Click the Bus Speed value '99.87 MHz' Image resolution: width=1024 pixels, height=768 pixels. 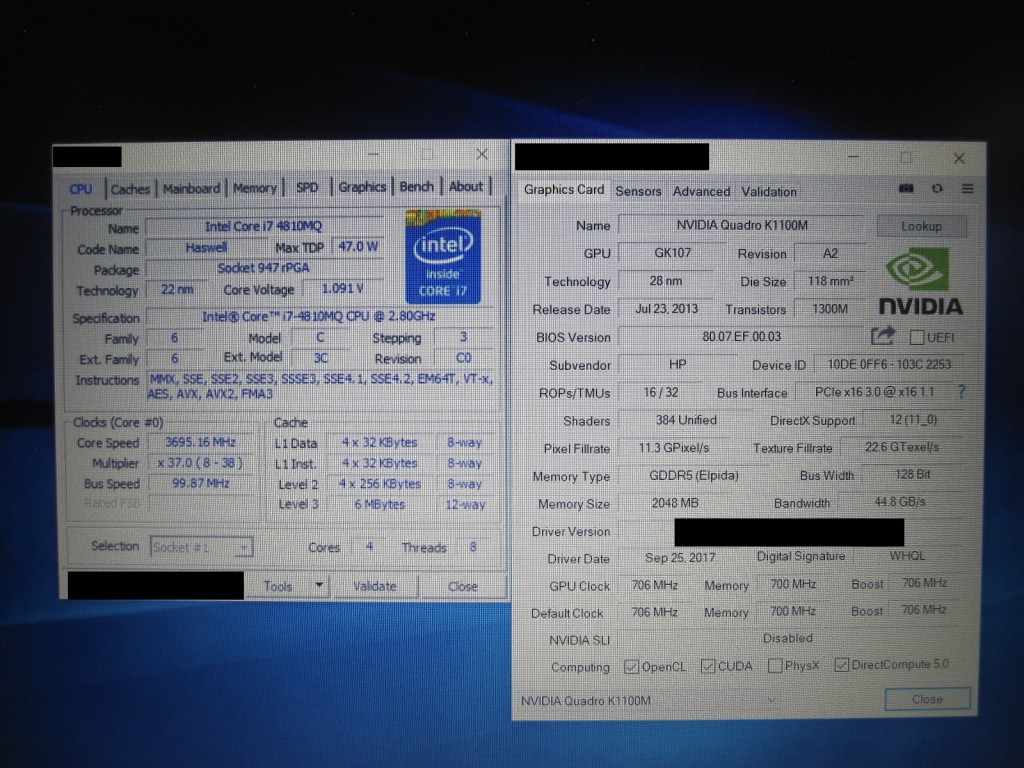pyautogui.click(x=200, y=483)
